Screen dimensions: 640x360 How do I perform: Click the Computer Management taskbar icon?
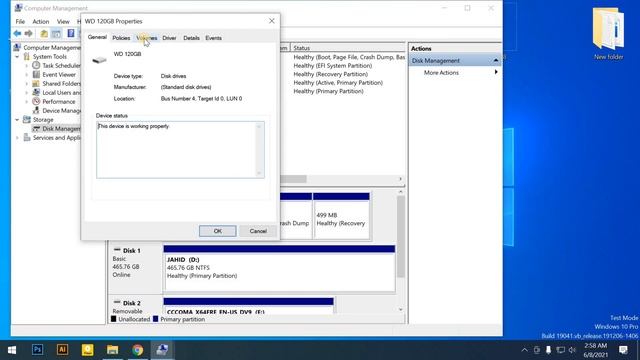pyautogui.click(x=162, y=350)
